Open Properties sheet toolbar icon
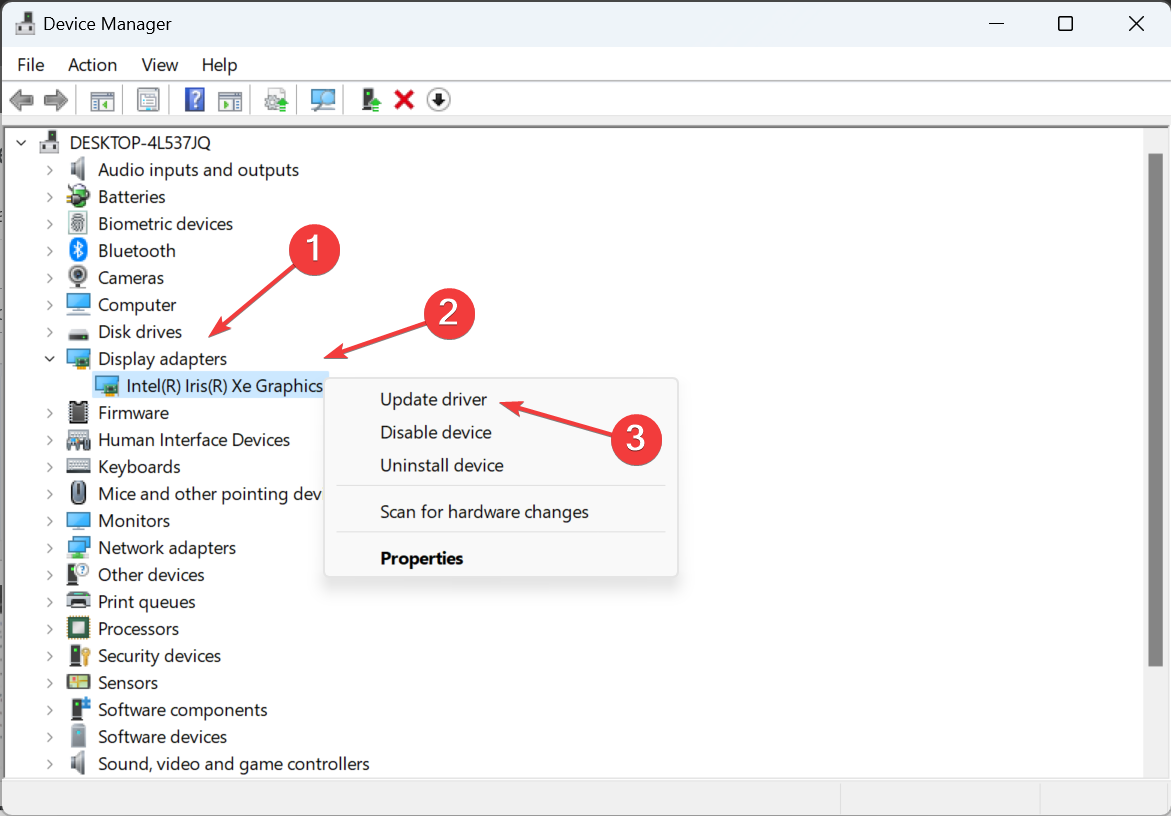Screen dimensions: 1171x816 pyautogui.click(x=148, y=100)
